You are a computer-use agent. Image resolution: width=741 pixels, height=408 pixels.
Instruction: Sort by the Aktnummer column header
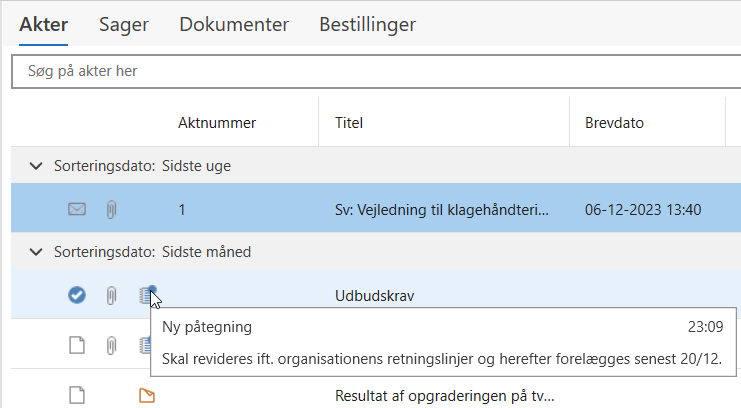[x=217, y=123]
